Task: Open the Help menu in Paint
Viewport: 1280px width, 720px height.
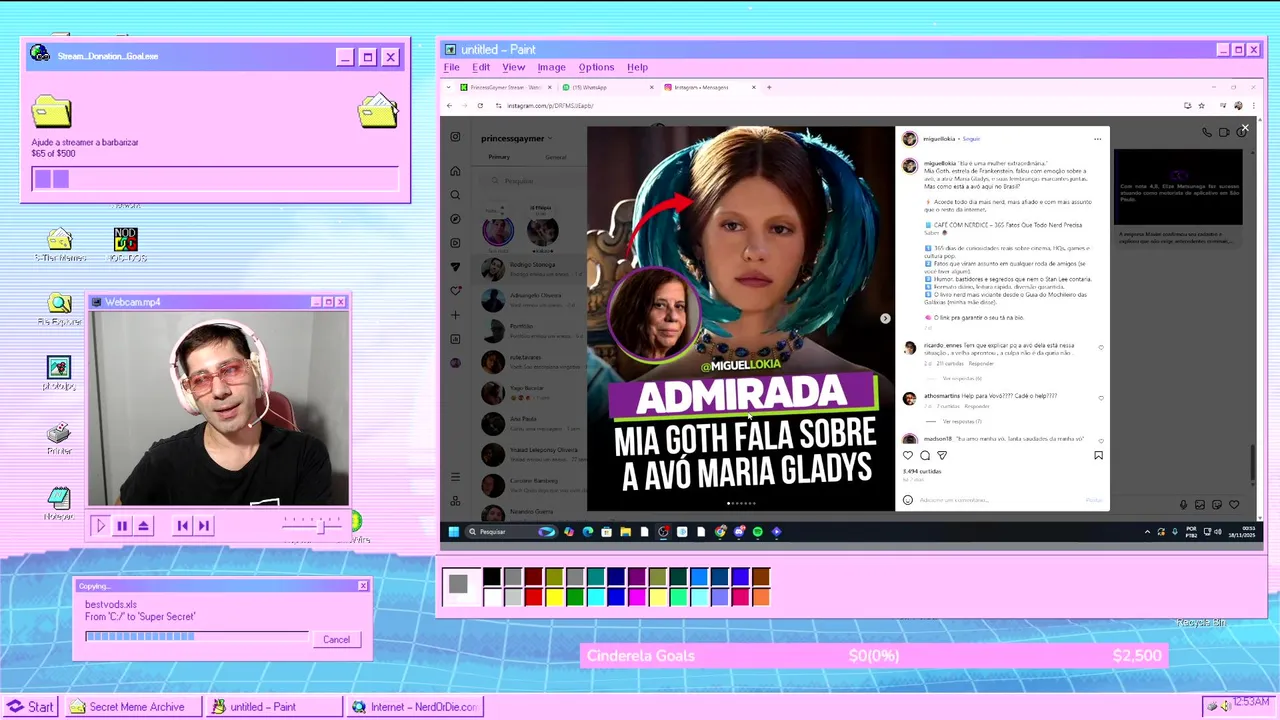Action: pyautogui.click(x=638, y=67)
